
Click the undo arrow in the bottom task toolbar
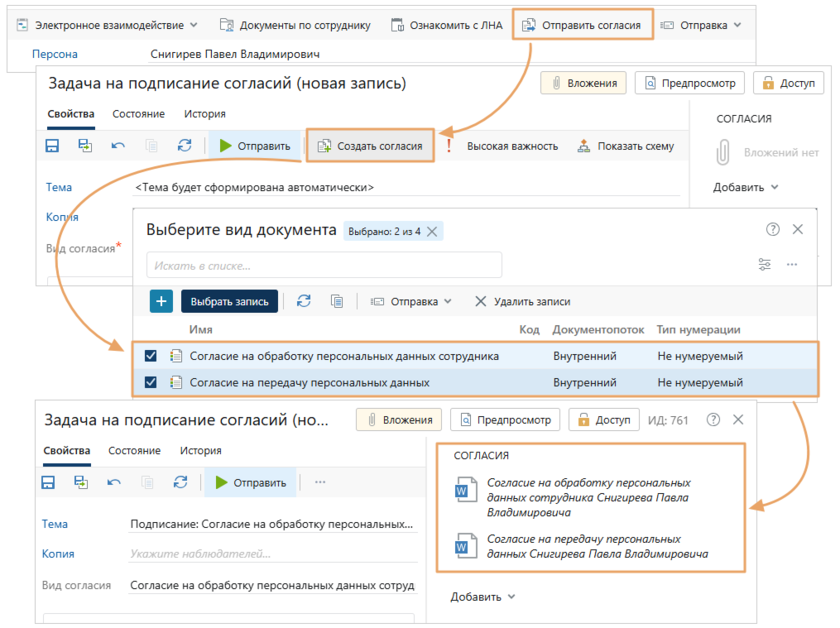click(x=113, y=482)
